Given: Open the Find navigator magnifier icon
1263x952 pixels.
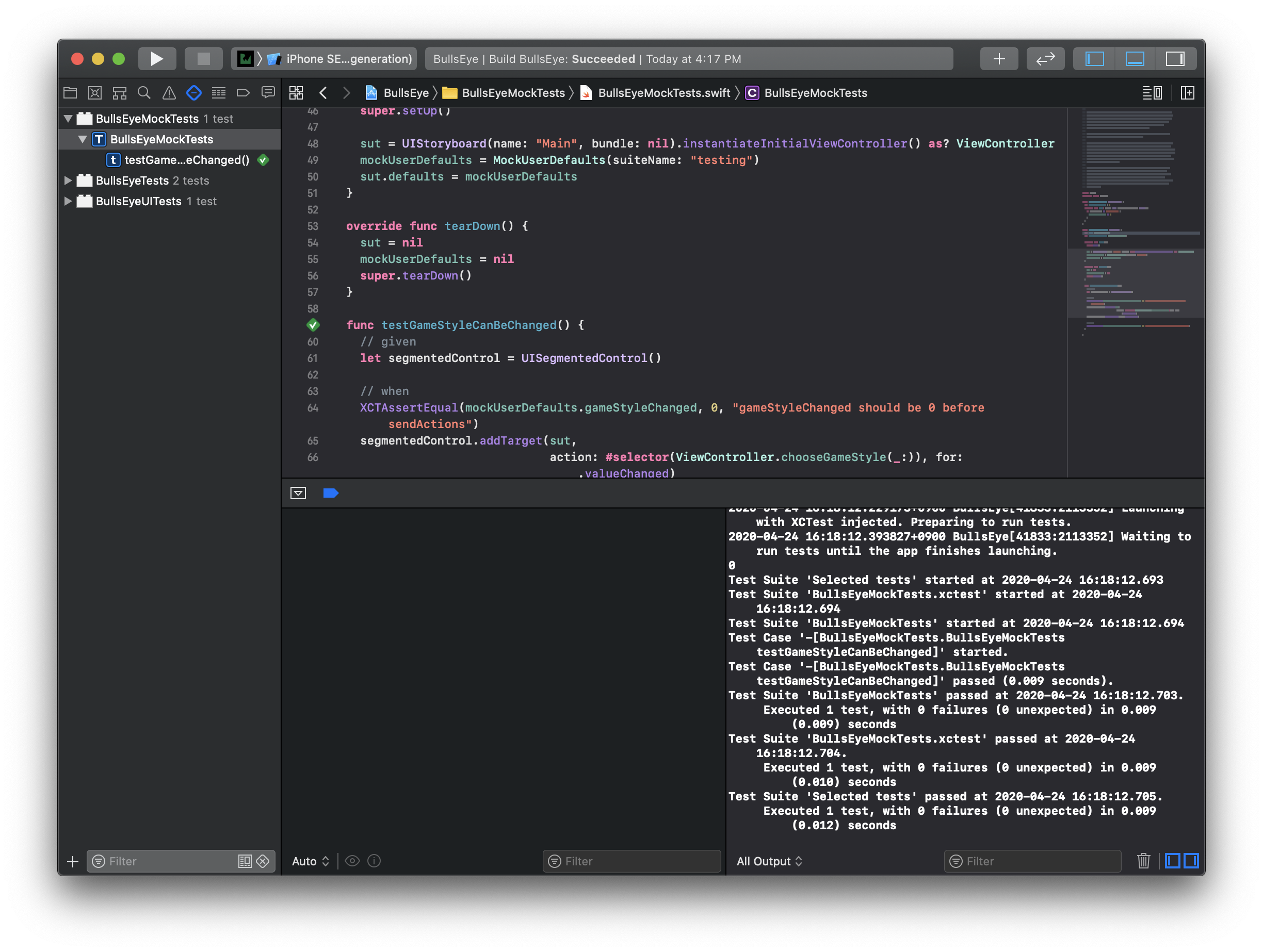Looking at the screenshot, I should (144, 93).
